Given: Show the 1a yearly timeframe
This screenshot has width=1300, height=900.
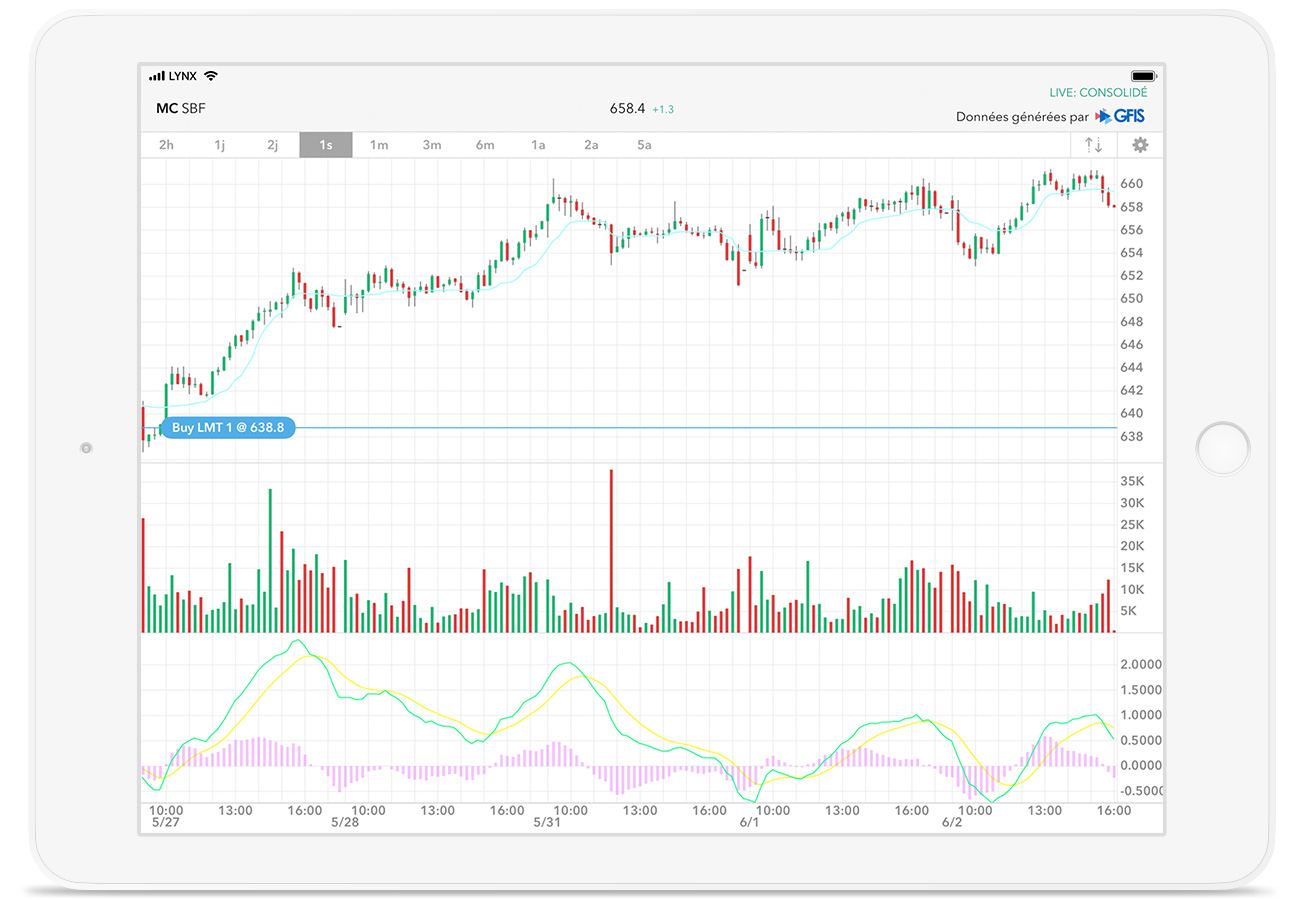Looking at the screenshot, I should coord(538,145).
